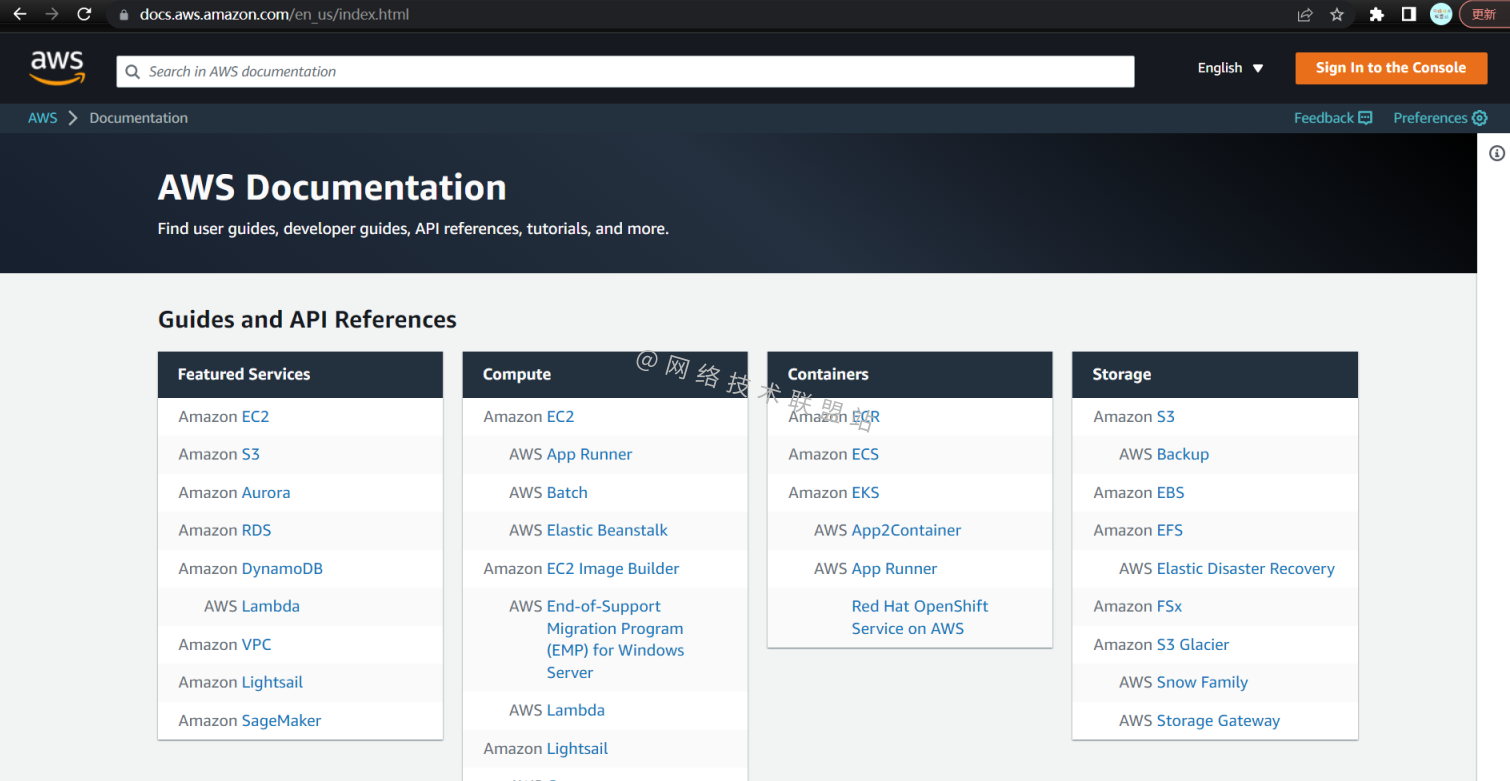This screenshot has width=1510, height=781.
Task: Click the AWS logo
Action: pyautogui.click(x=57, y=68)
